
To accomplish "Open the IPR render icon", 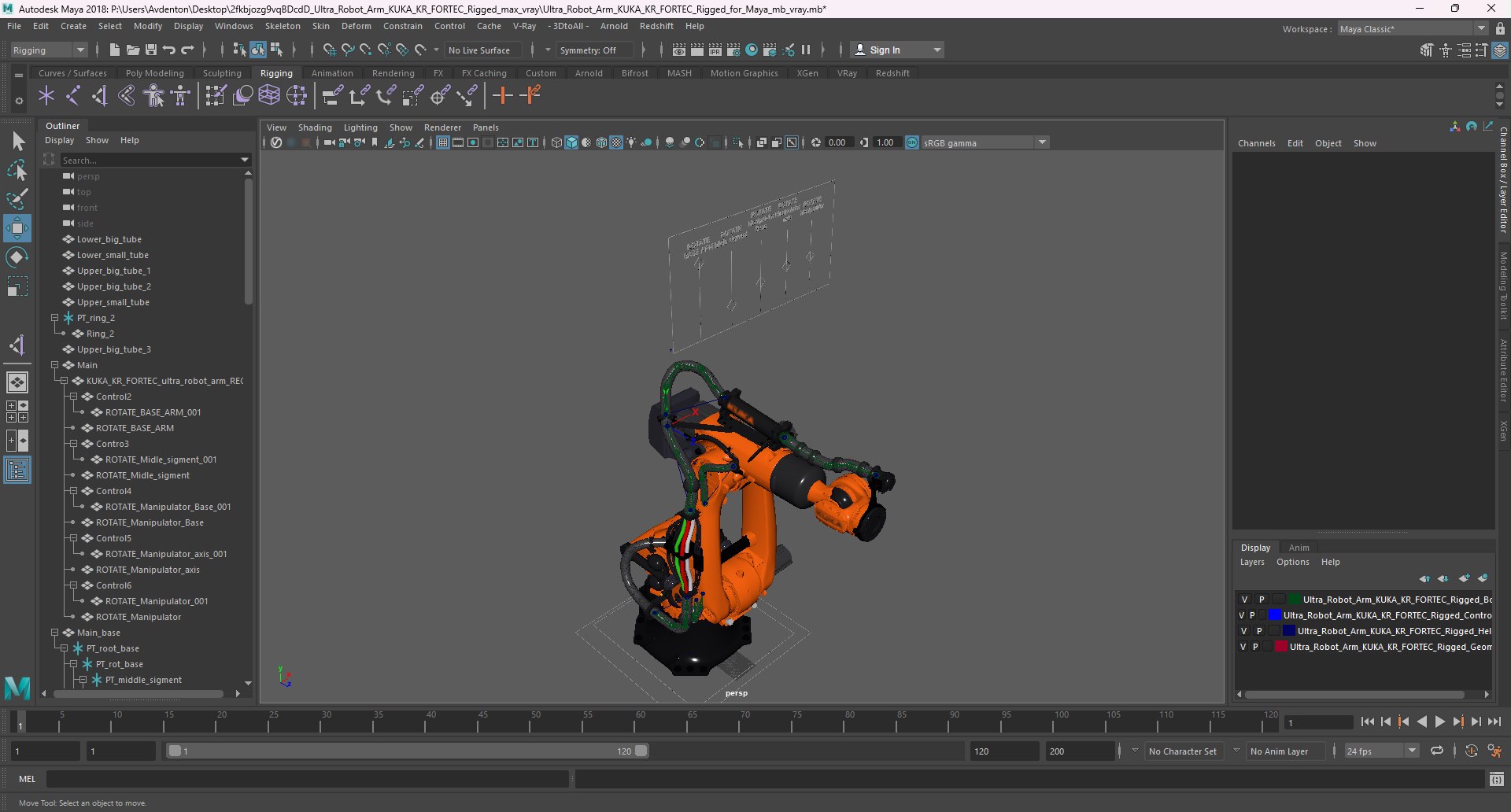I will pos(715,50).
